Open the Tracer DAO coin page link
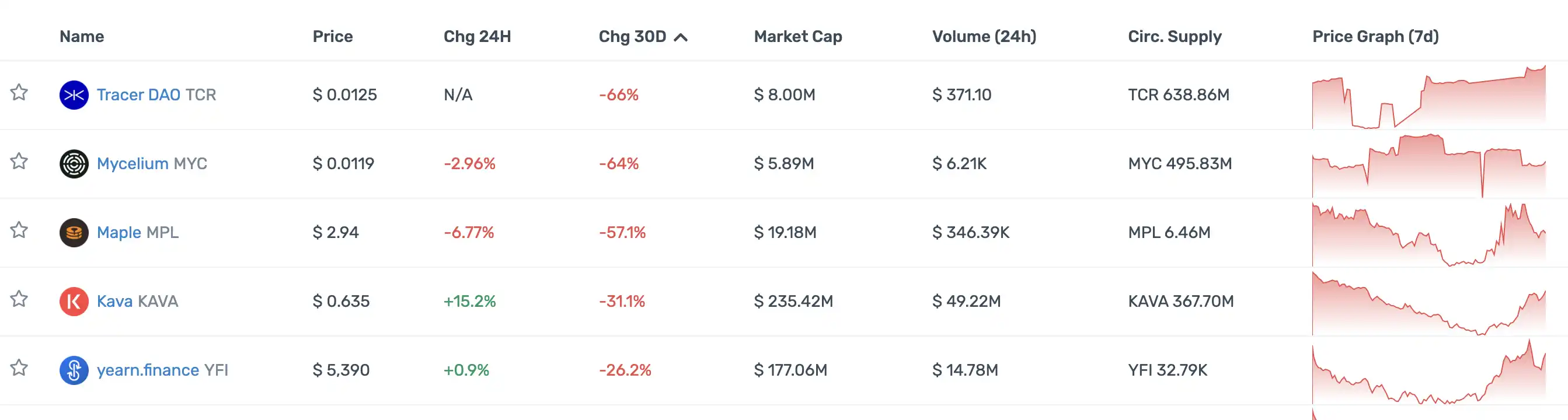This screenshot has height=420, width=1568. 138,95
